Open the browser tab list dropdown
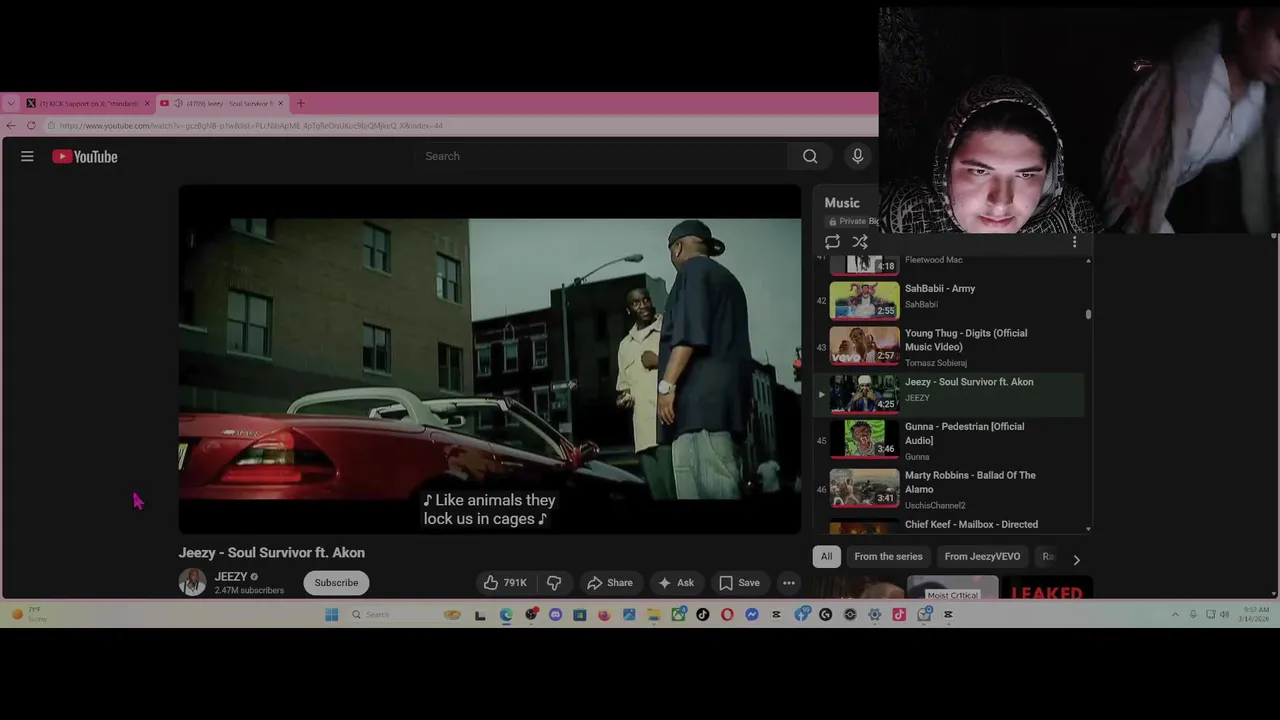 (x=10, y=103)
